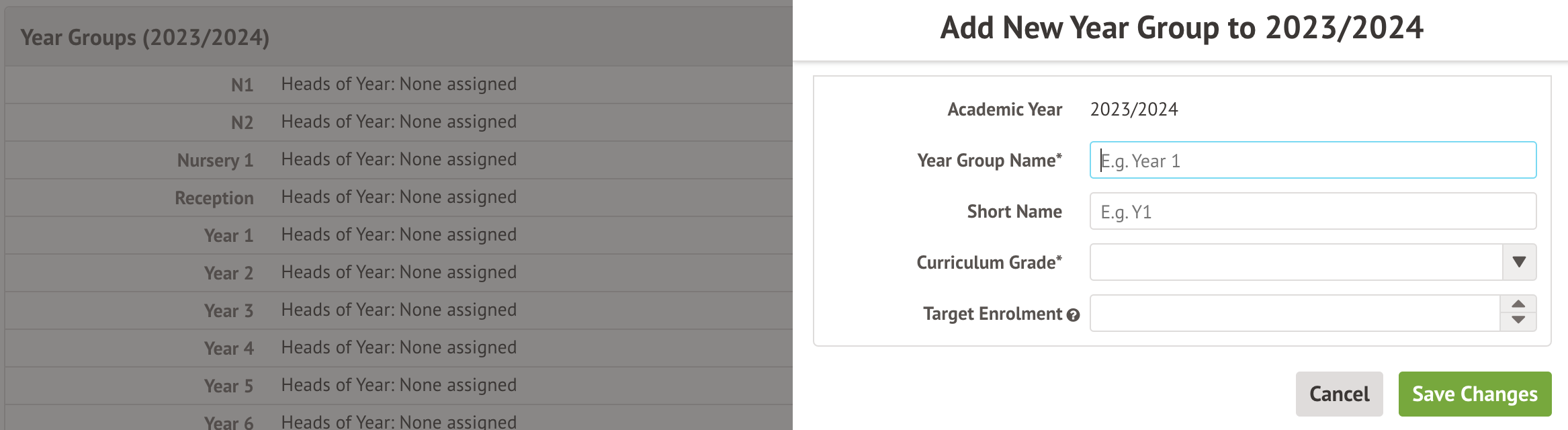Cancel adding the new year group
The image size is (1568, 430).
[1338, 394]
